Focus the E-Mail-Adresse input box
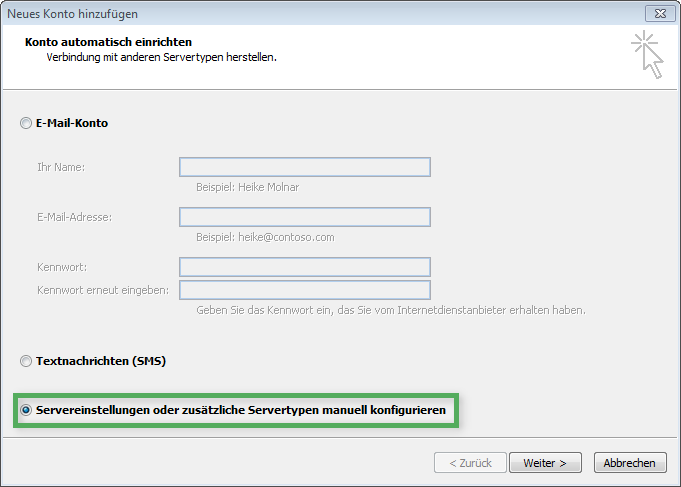The height and width of the screenshot is (487, 681). (305, 217)
